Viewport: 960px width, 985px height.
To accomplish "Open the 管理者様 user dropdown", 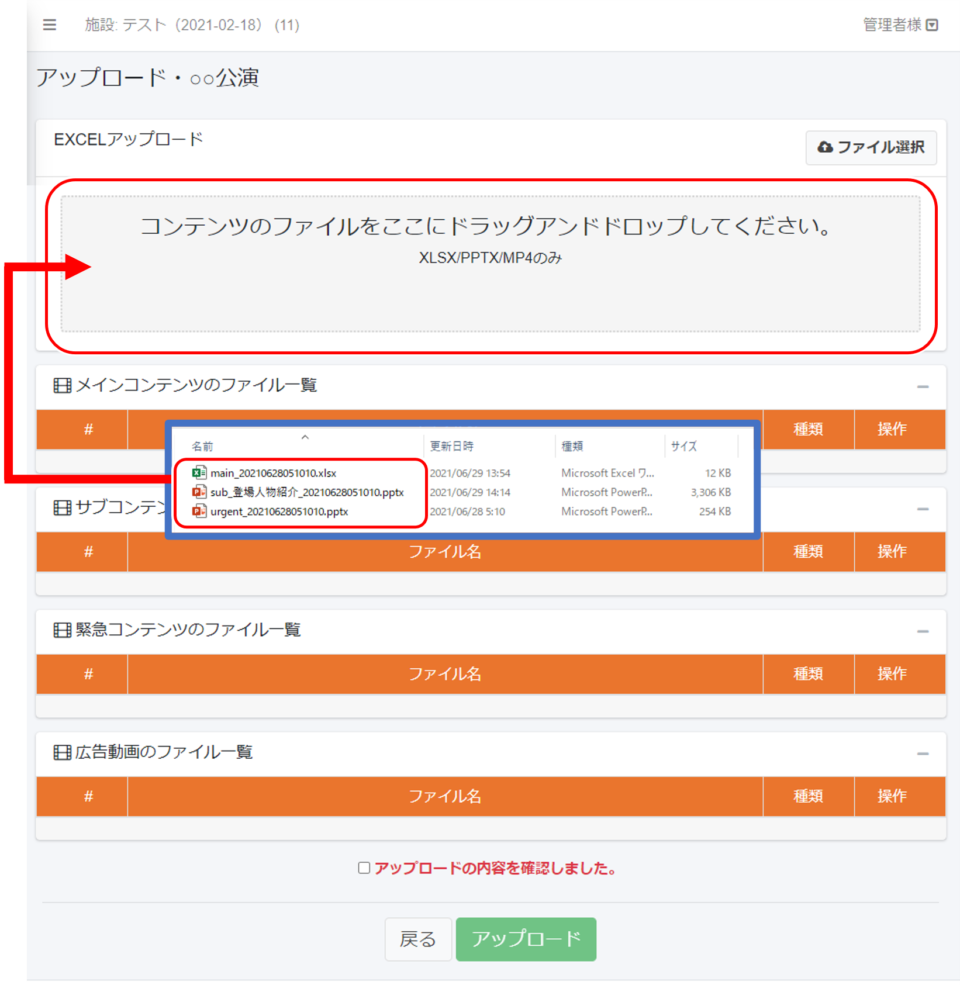I will [900, 25].
